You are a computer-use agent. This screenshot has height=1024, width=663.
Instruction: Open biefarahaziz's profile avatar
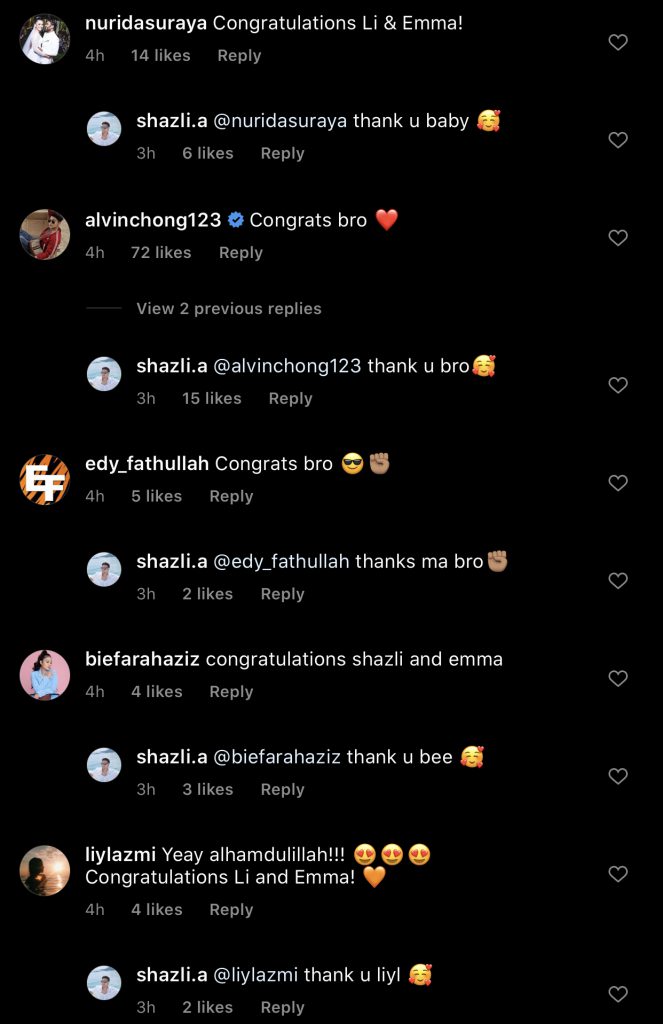[x=45, y=676]
